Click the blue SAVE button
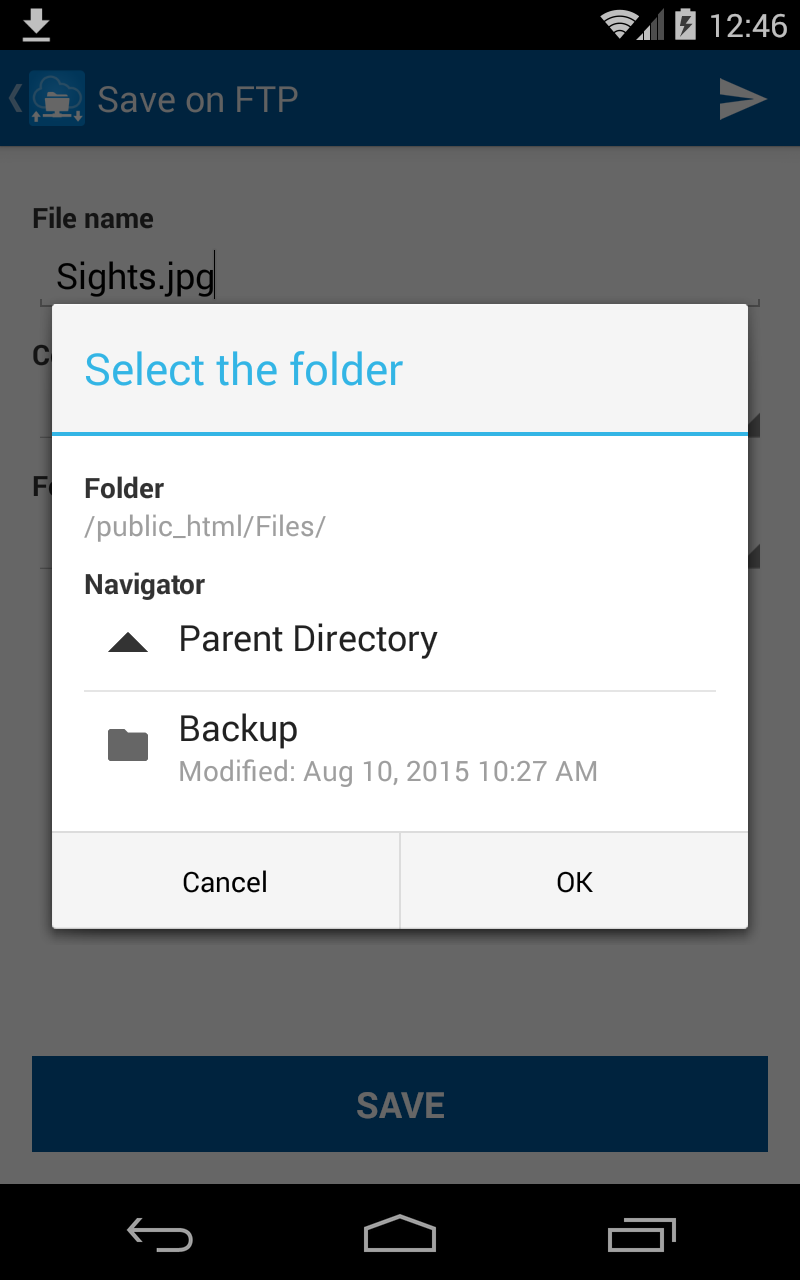This screenshot has width=800, height=1280. tap(400, 1104)
